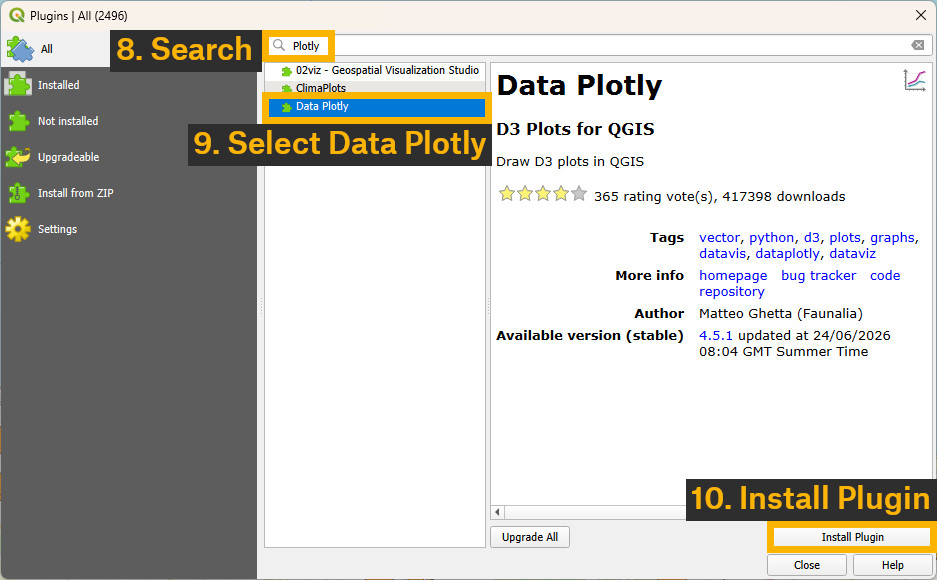
Task: Click the Data Plotly chart logo icon
Action: [x=914, y=80]
